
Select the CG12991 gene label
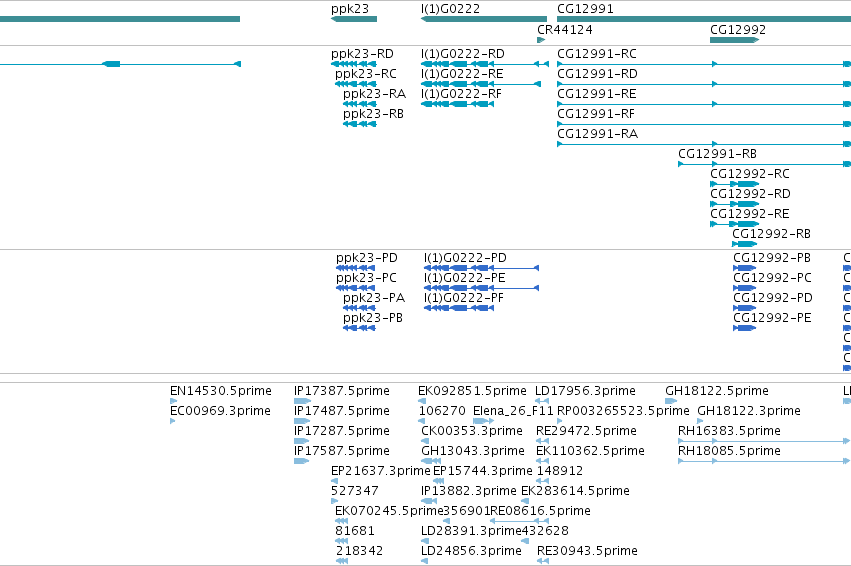pyautogui.click(x=585, y=9)
